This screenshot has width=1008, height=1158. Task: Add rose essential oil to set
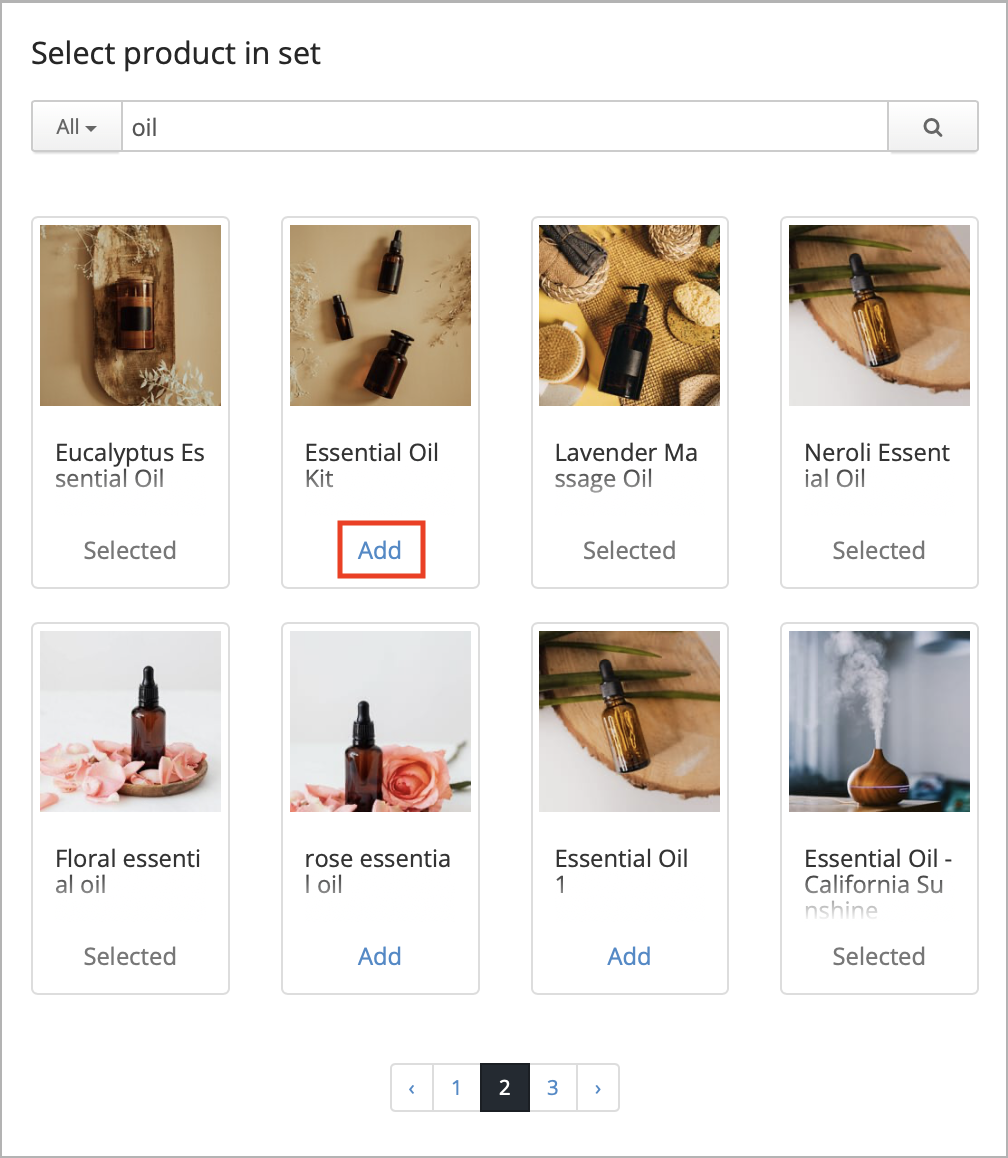[x=380, y=956]
